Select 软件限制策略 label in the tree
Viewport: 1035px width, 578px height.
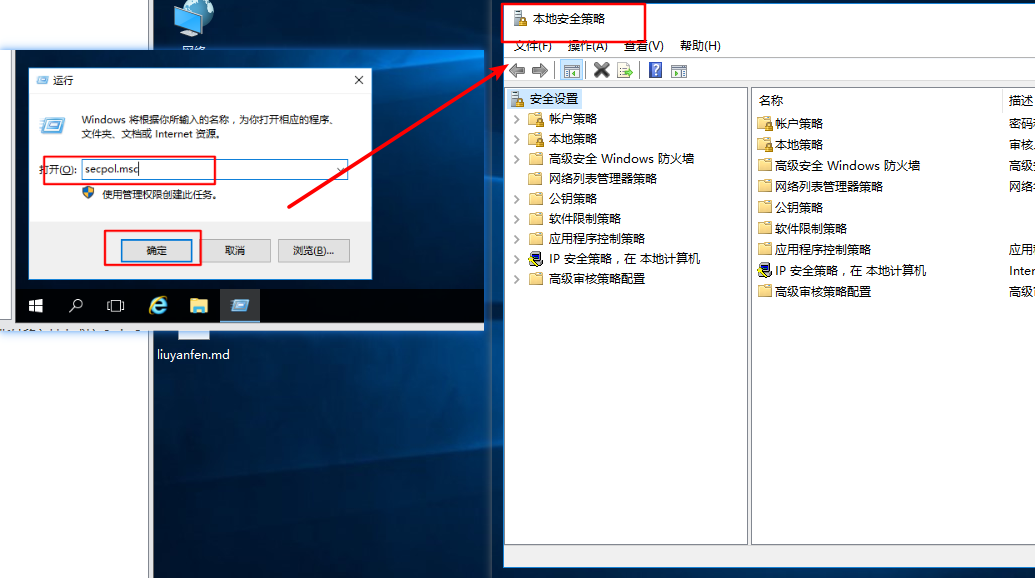(585, 218)
